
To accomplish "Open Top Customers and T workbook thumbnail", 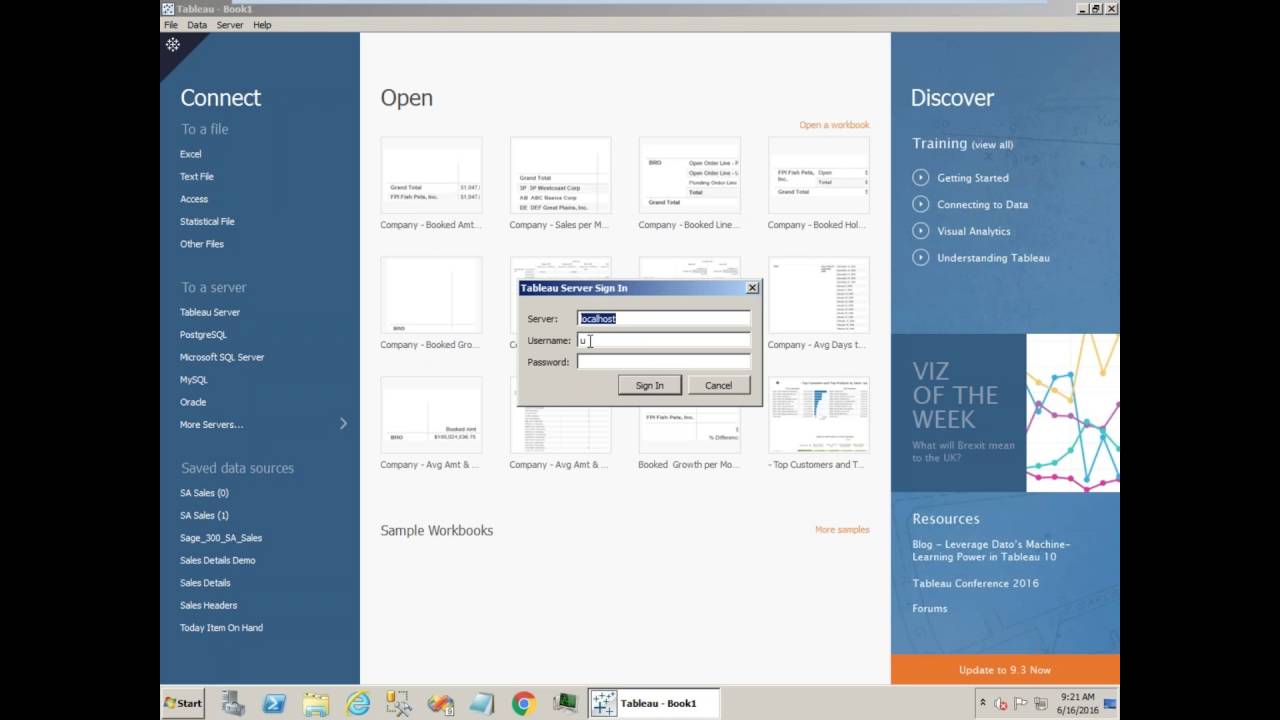I will 818,415.
